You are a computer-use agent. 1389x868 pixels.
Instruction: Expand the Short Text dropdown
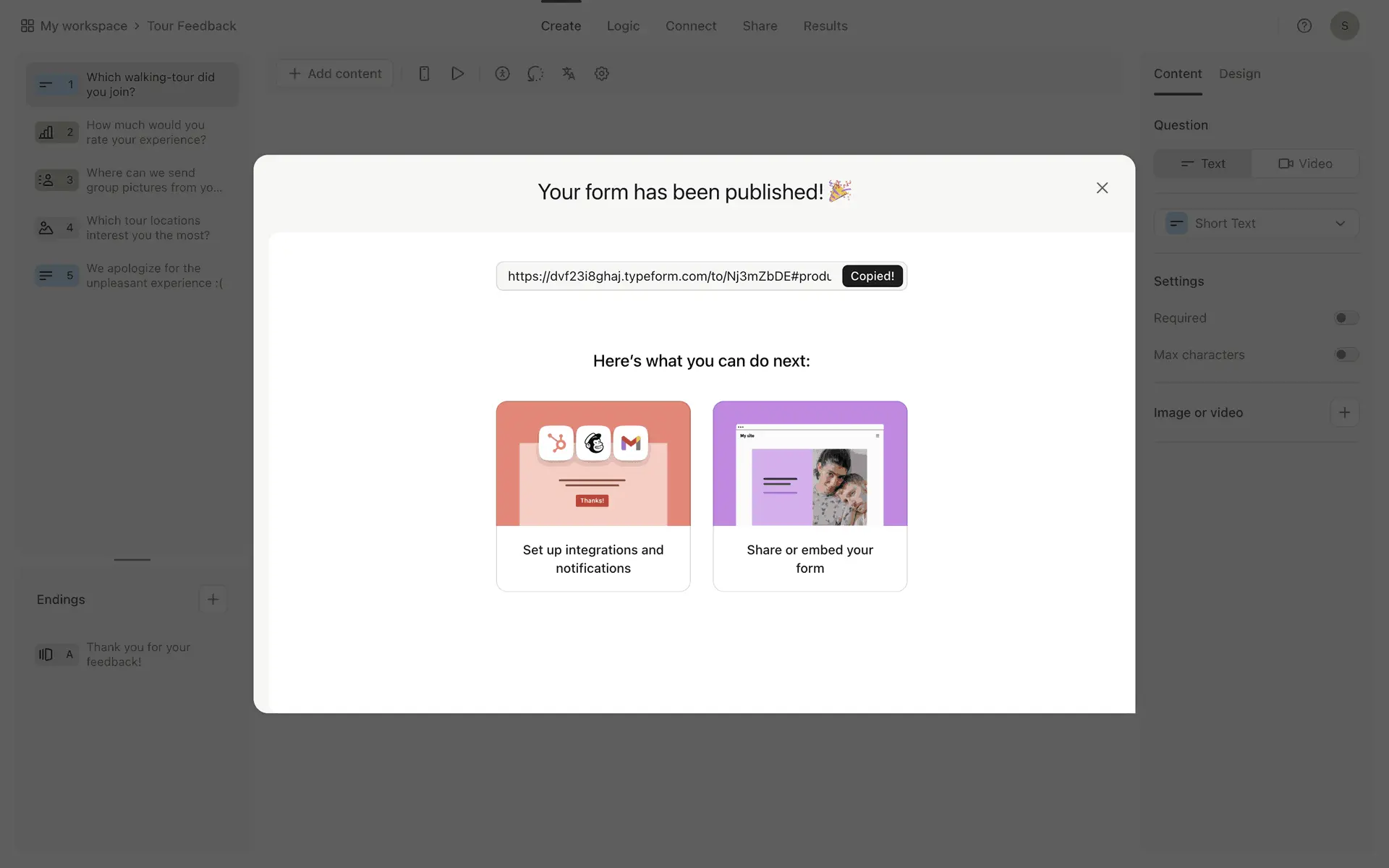(1256, 224)
